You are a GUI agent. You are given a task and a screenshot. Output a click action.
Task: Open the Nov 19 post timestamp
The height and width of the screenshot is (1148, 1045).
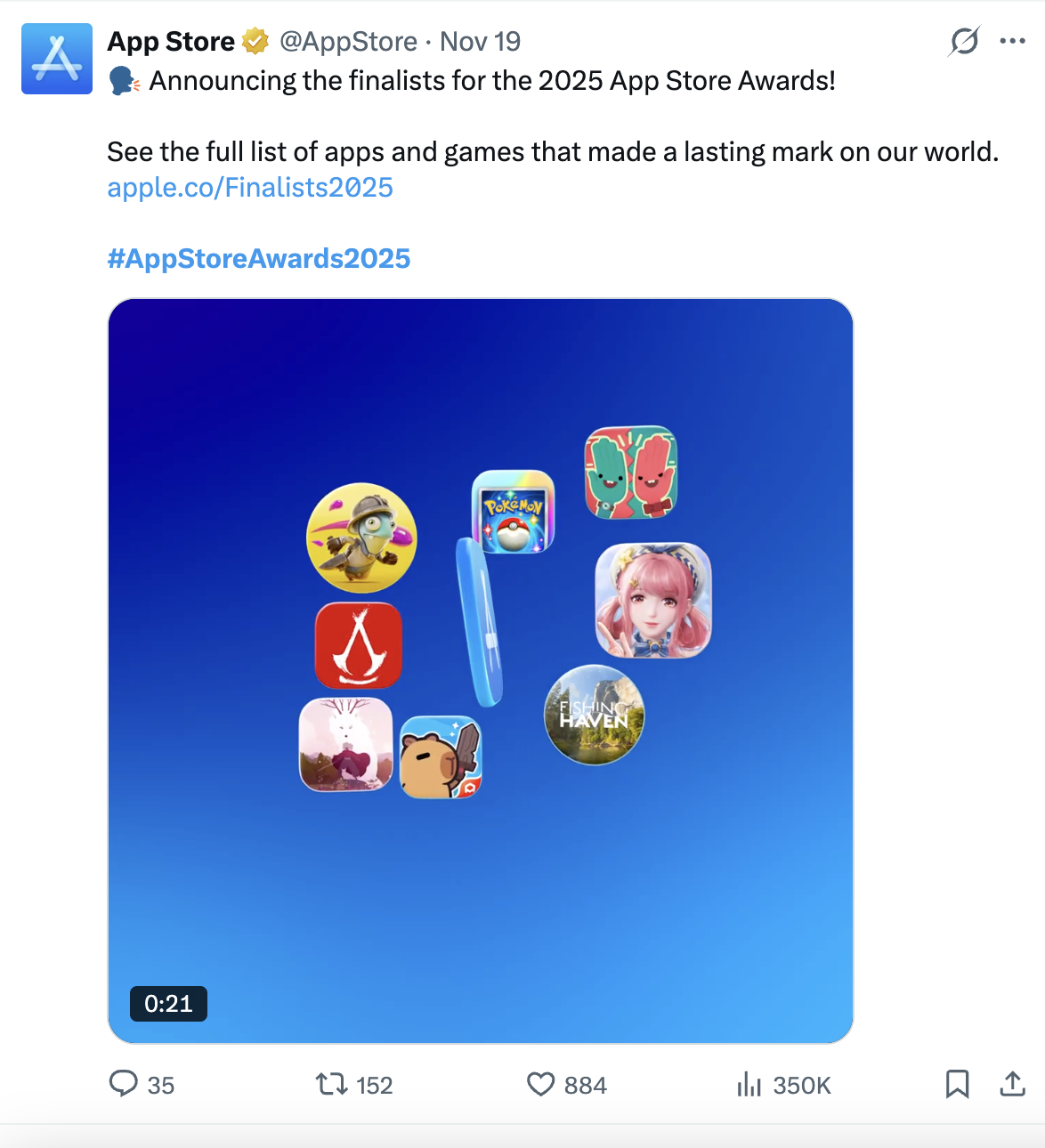(481, 42)
